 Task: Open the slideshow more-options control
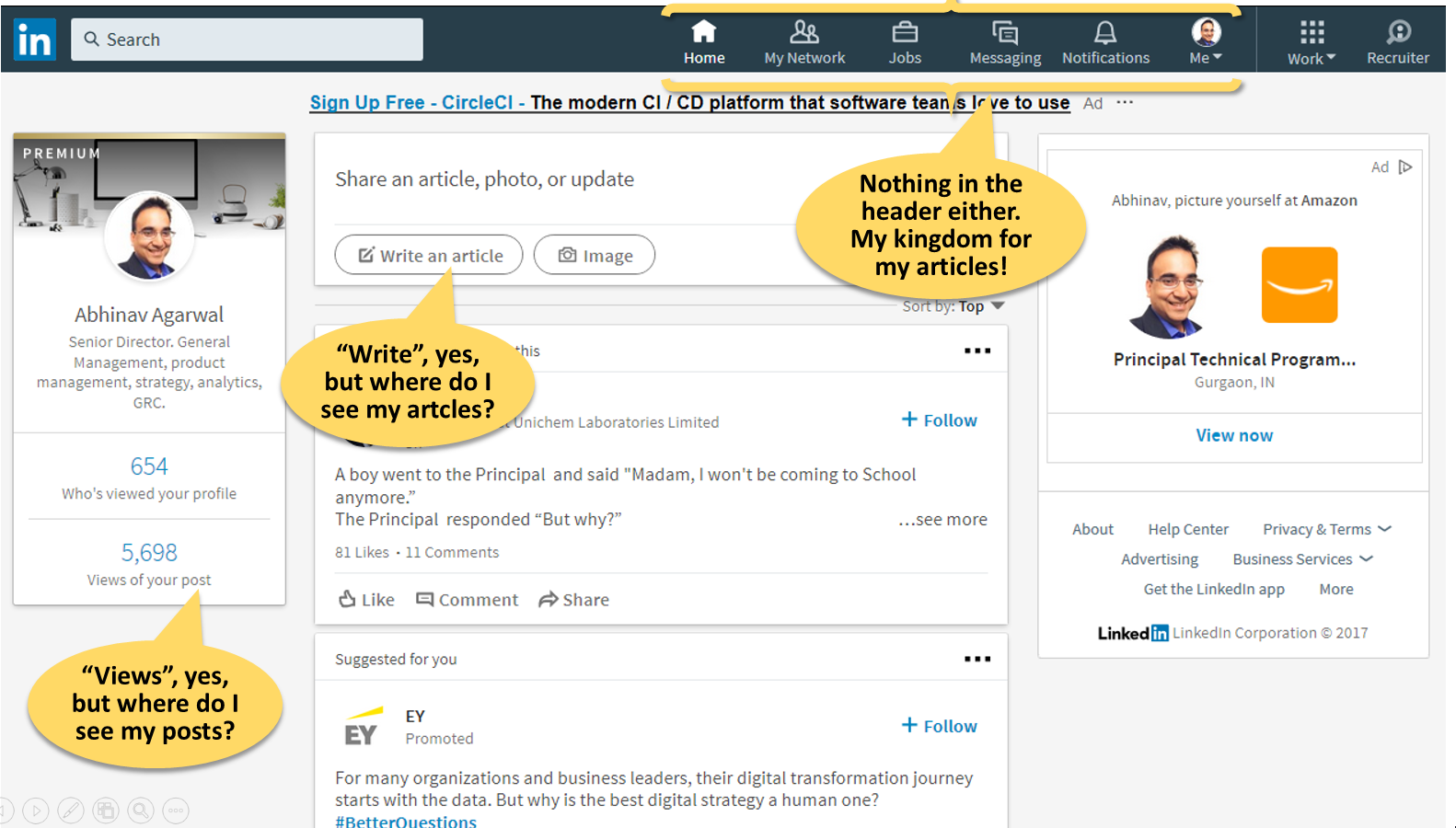tap(176, 811)
